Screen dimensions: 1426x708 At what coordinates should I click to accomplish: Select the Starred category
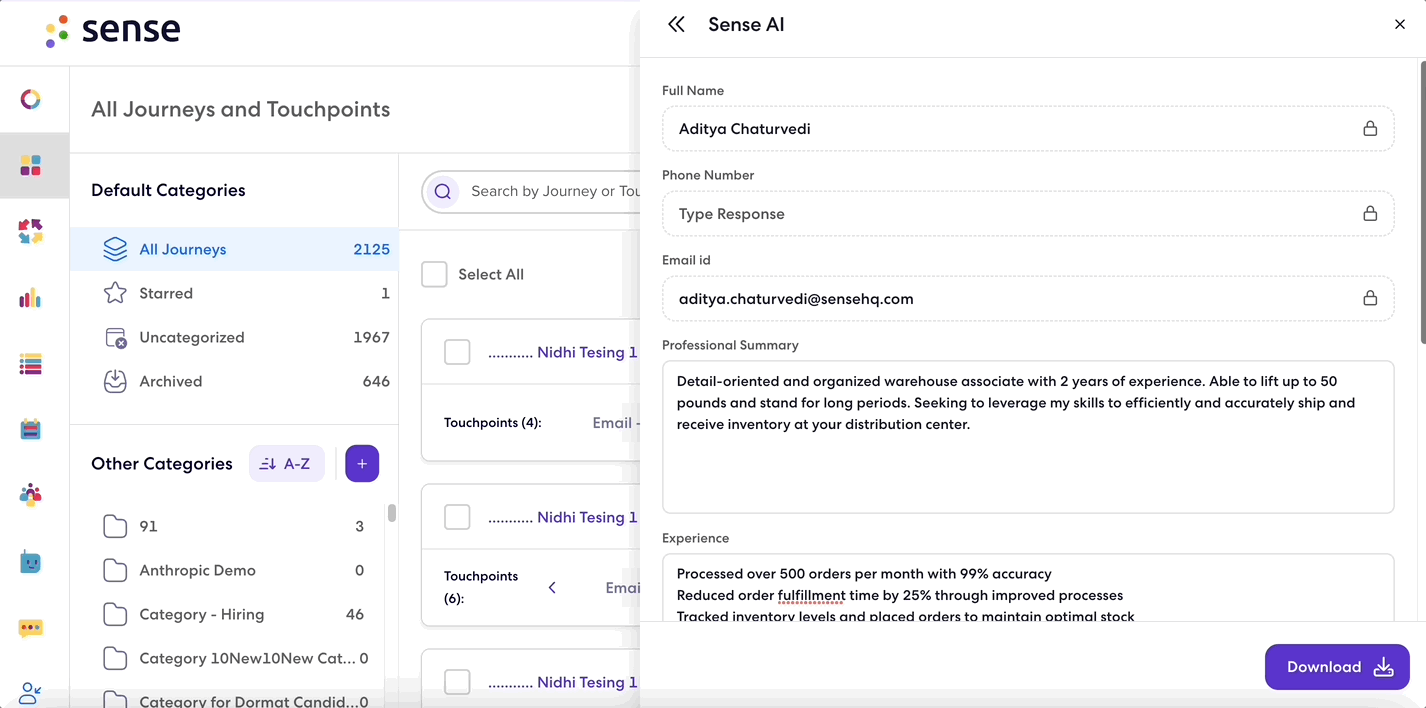point(166,293)
